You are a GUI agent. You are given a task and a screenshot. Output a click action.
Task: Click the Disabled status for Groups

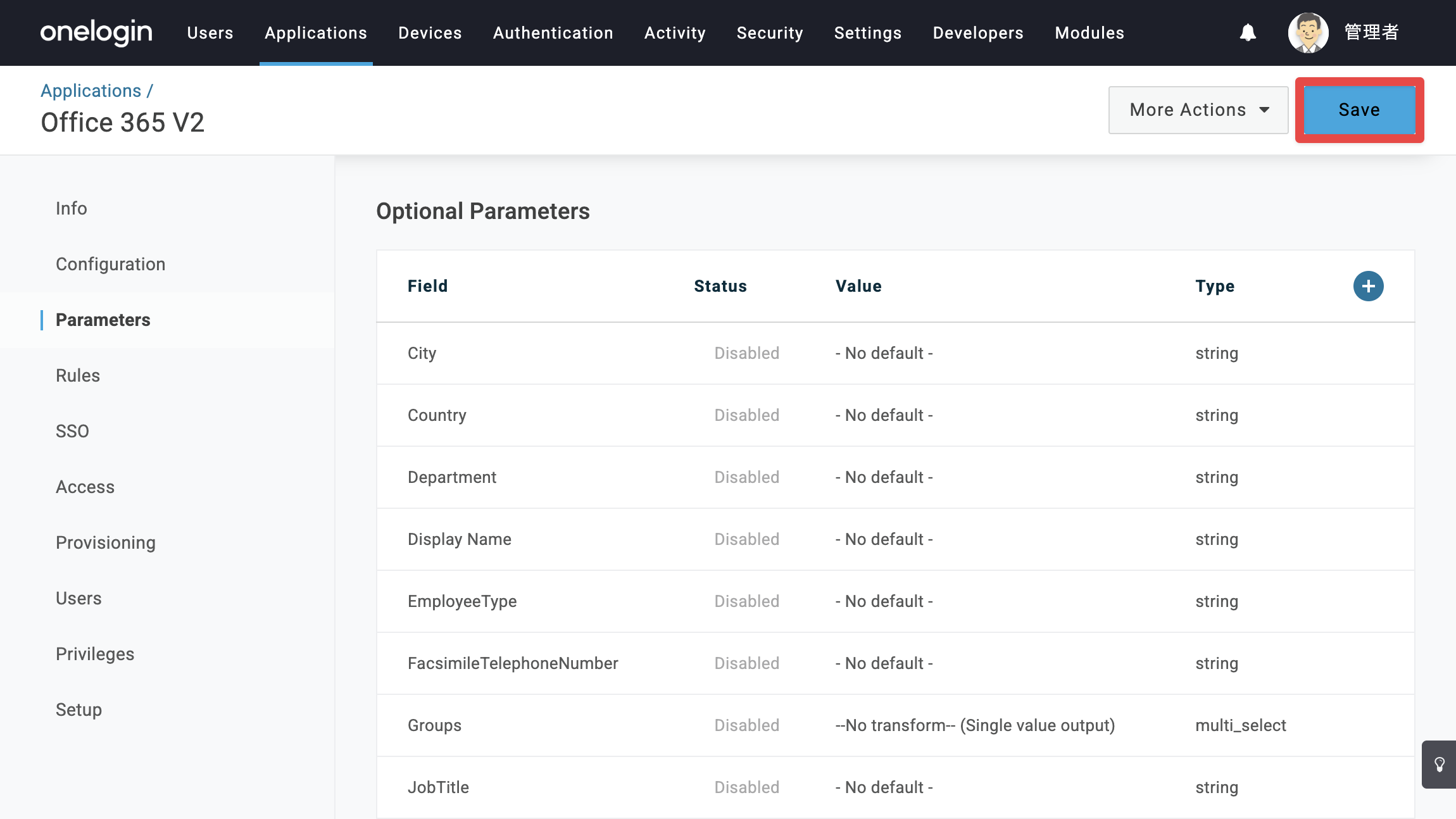click(747, 725)
